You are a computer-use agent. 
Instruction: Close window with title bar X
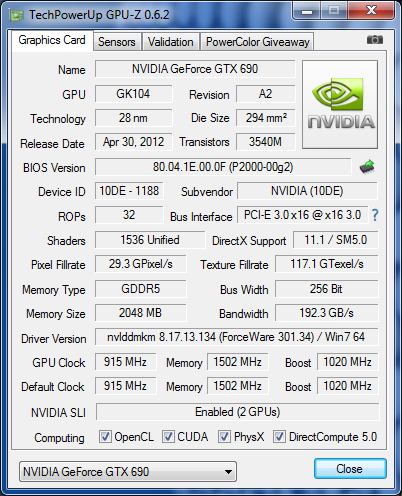point(371,11)
